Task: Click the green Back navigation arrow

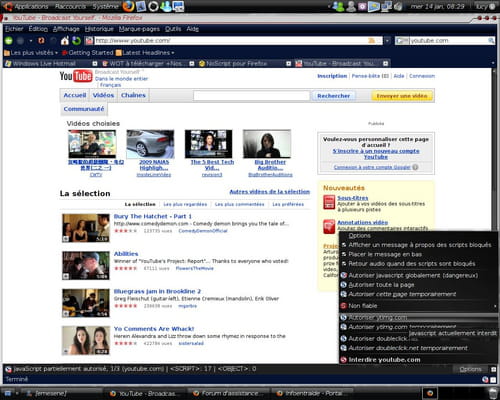Action: [9, 41]
